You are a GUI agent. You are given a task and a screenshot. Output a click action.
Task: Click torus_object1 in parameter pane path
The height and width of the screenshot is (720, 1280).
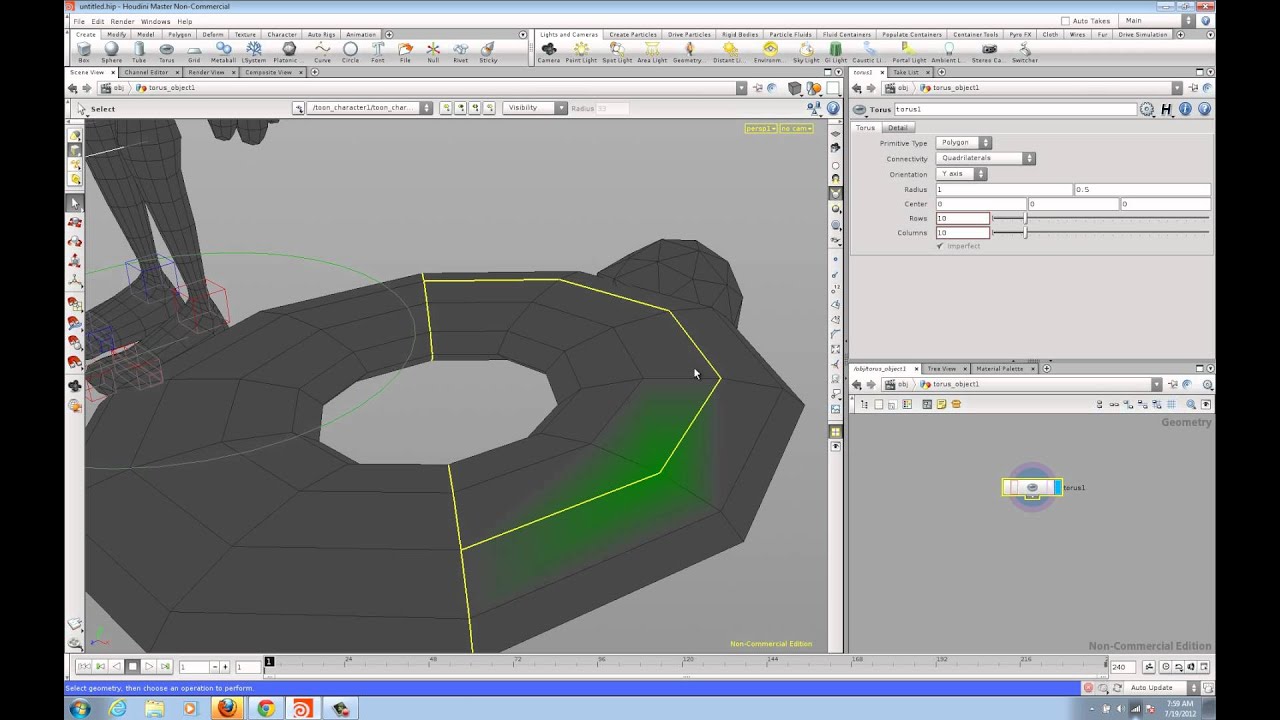(x=949, y=88)
